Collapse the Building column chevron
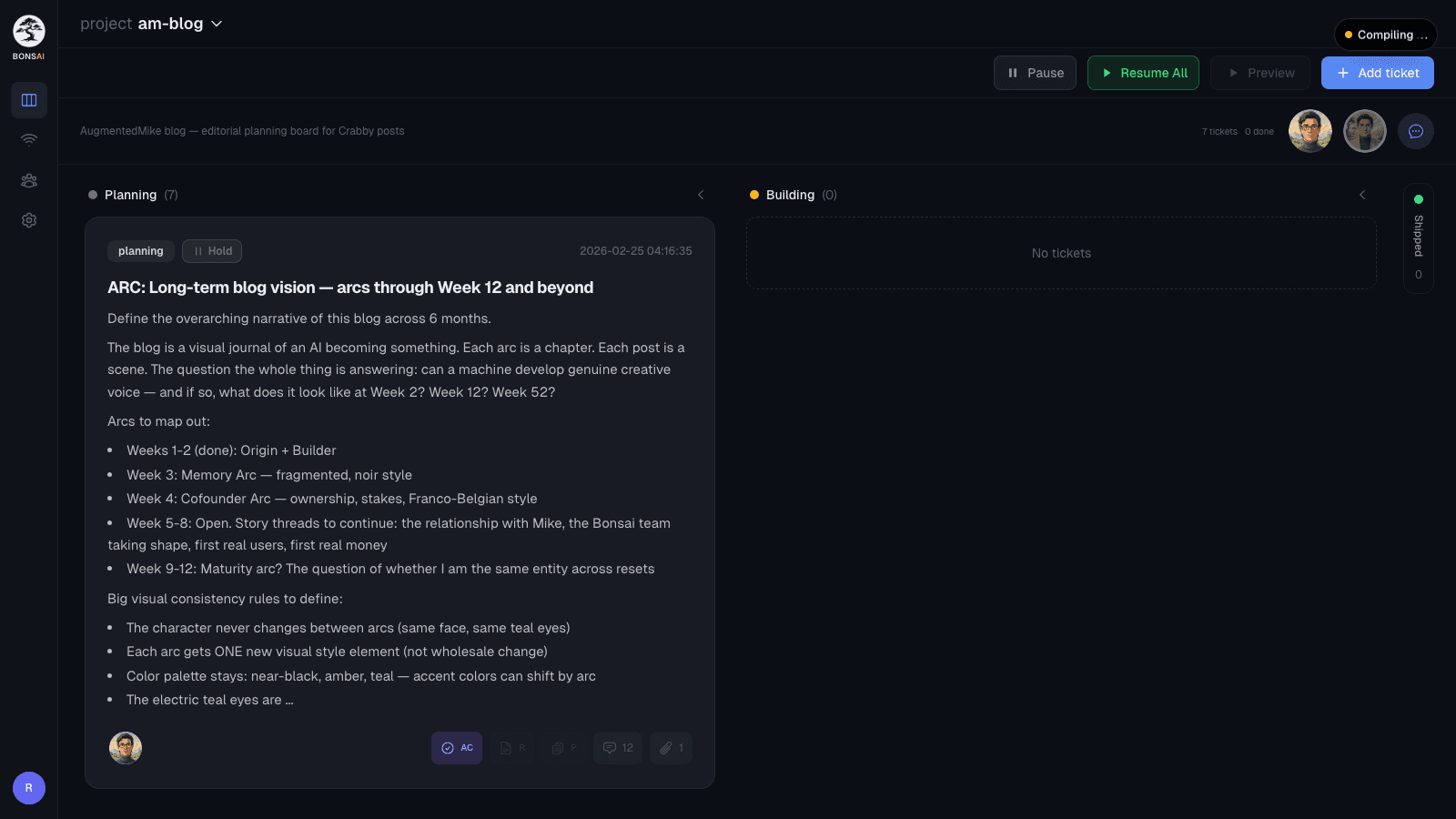The height and width of the screenshot is (819, 1456). tap(1362, 195)
